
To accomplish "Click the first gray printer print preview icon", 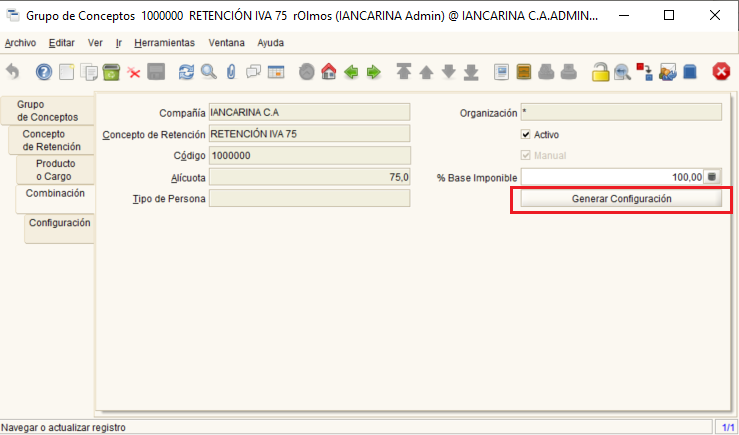I will click(x=546, y=72).
